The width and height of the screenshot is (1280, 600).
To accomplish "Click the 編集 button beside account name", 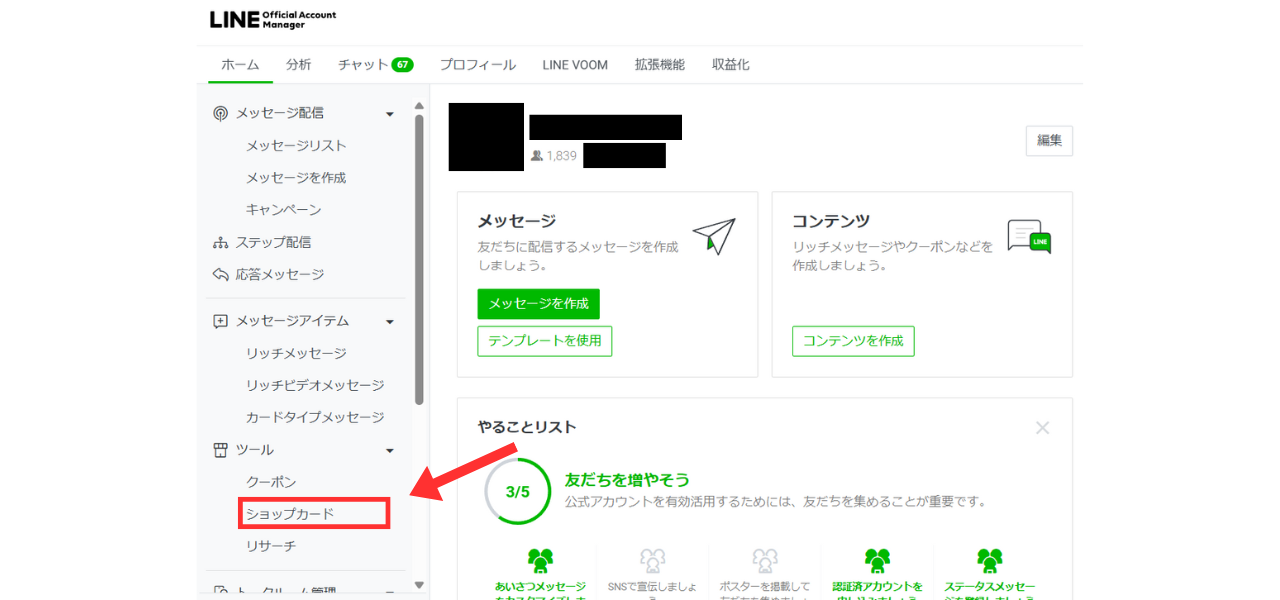I will pyautogui.click(x=1049, y=141).
